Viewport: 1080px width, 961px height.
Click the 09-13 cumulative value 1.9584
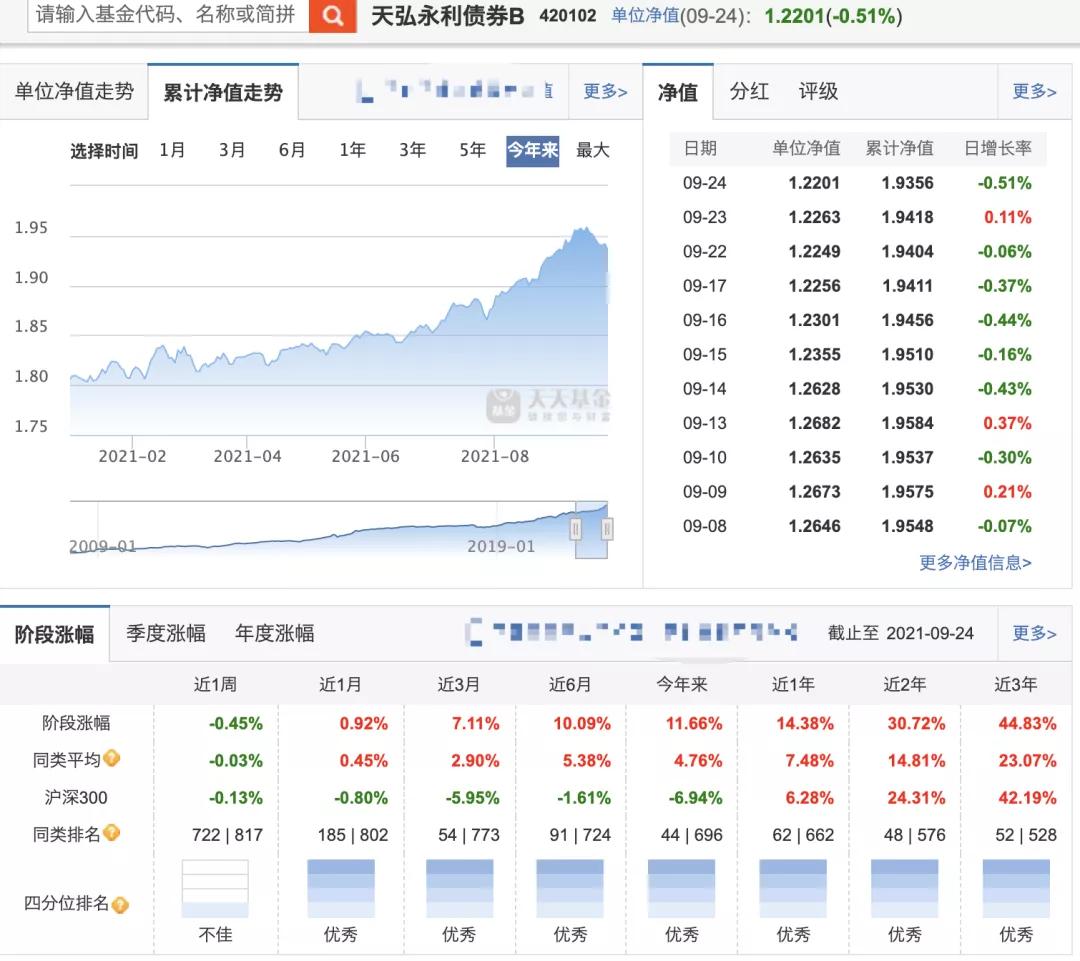pos(907,424)
